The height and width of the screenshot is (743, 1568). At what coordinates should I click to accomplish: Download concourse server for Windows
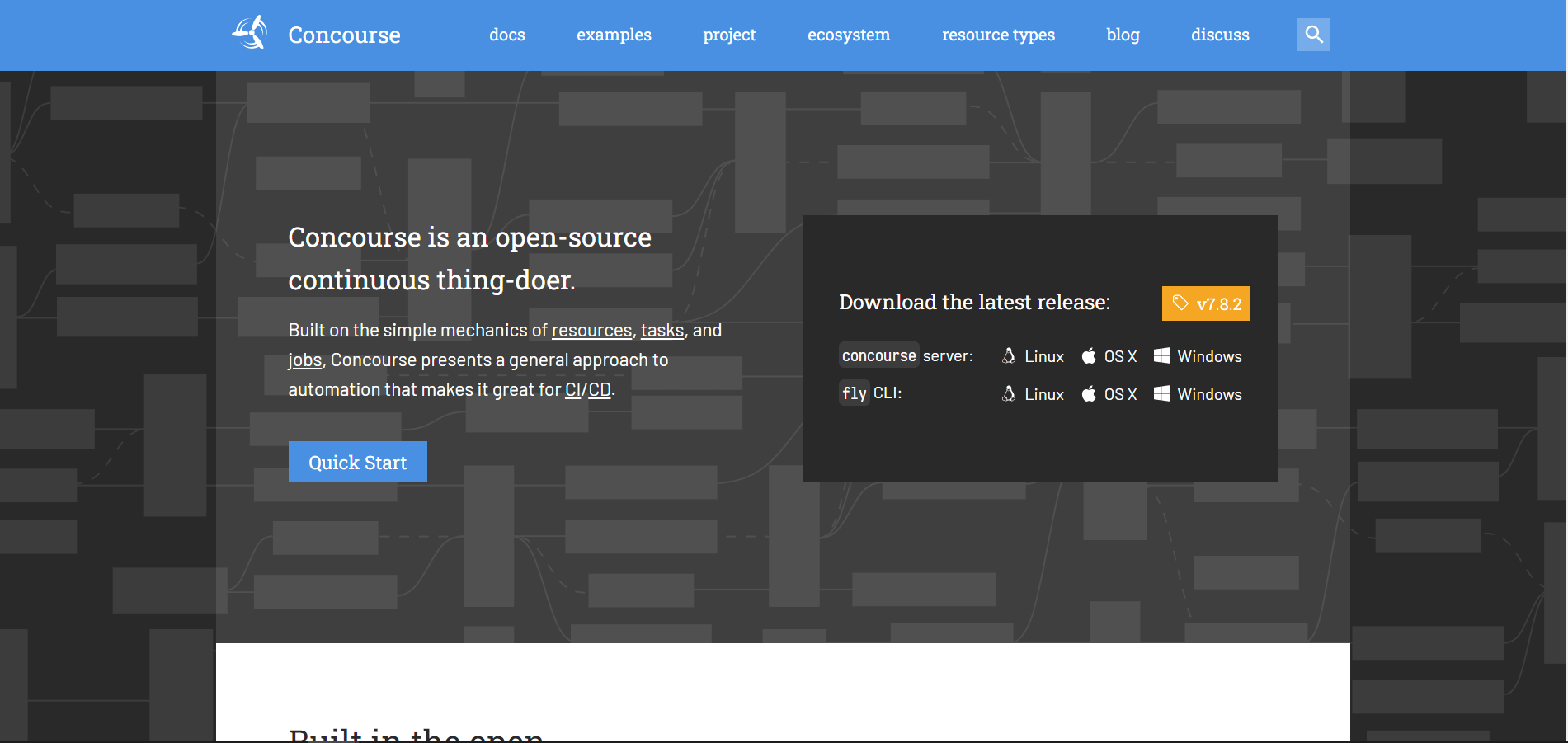coord(1198,356)
